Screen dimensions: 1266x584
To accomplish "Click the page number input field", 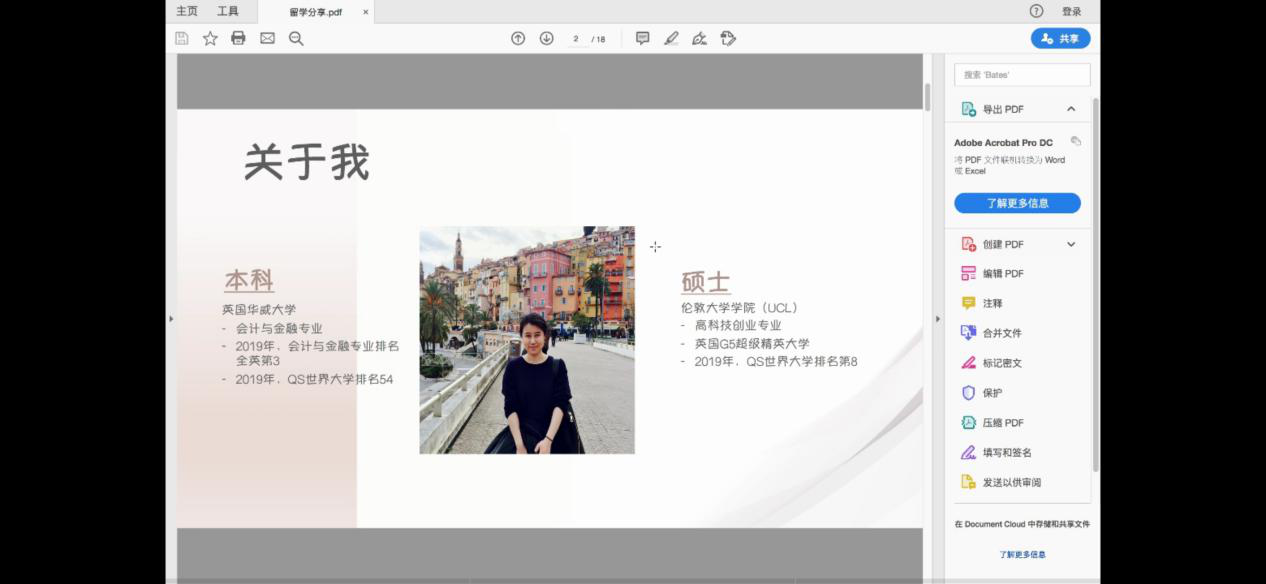I will click(576, 39).
